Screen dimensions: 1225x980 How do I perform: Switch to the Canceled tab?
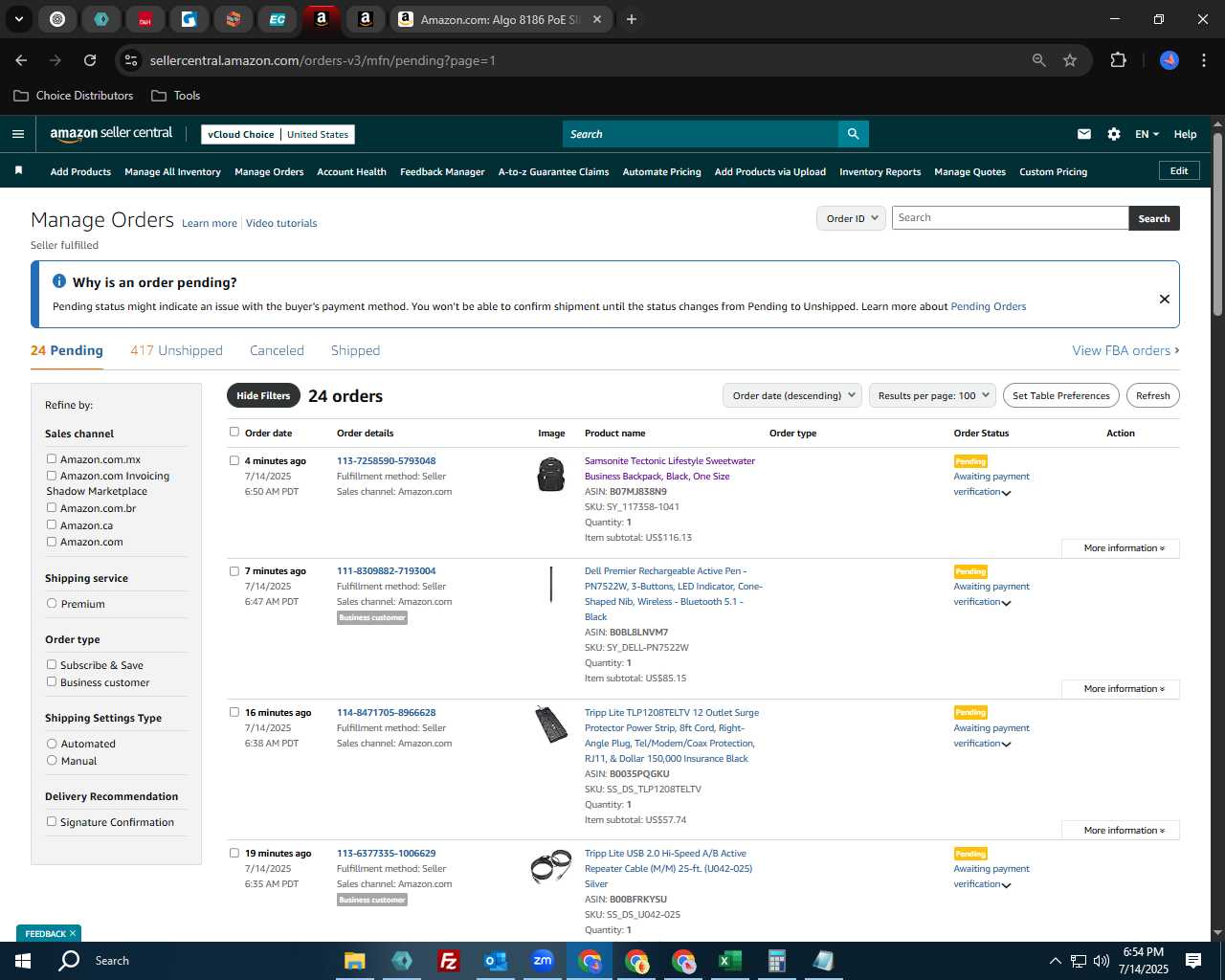tap(277, 350)
